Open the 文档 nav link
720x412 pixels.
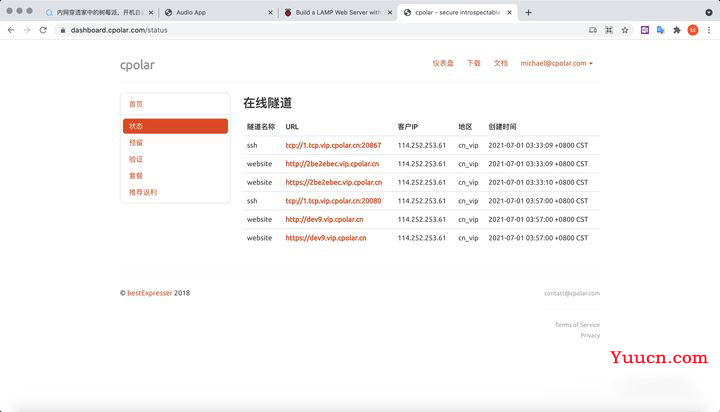click(501, 63)
